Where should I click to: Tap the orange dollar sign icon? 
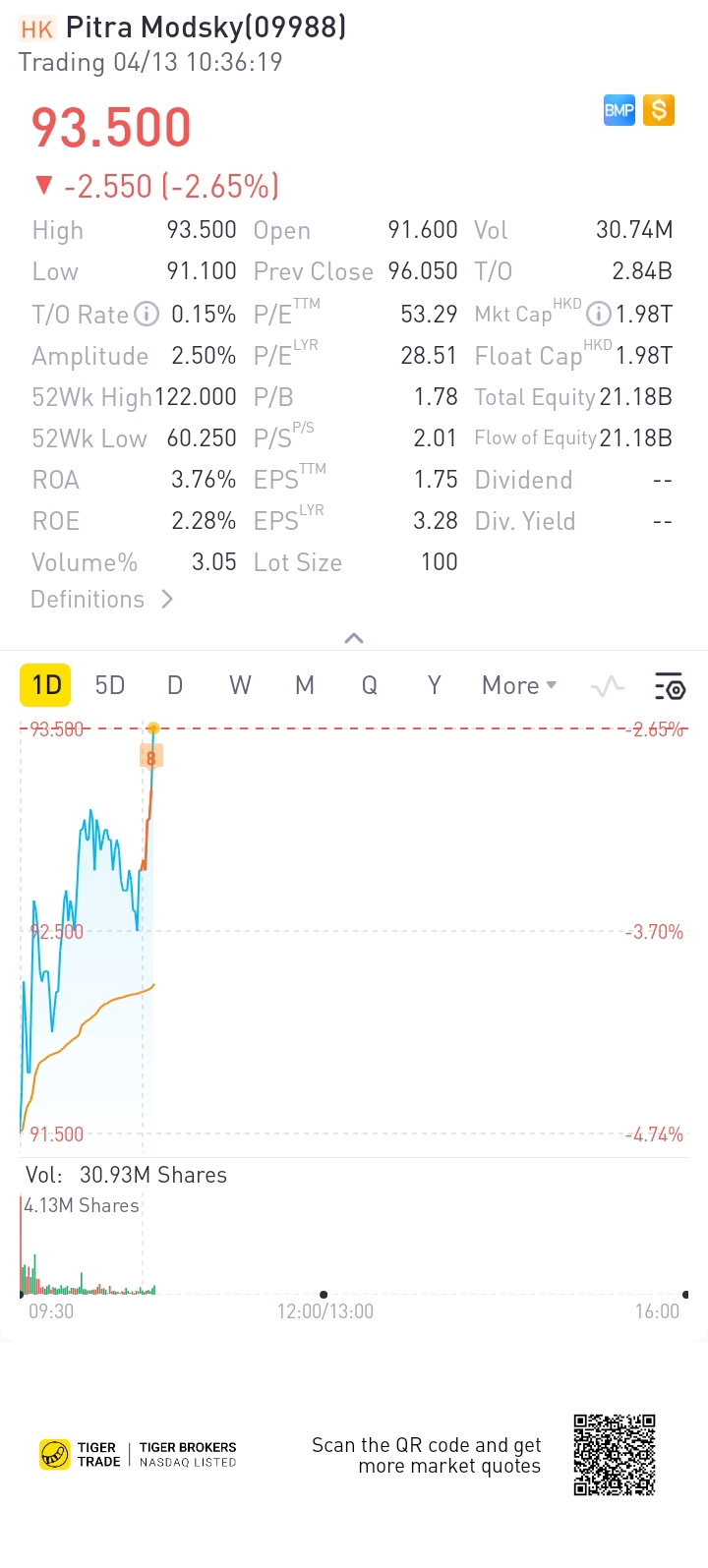pyautogui.click(x=659, y=110)
